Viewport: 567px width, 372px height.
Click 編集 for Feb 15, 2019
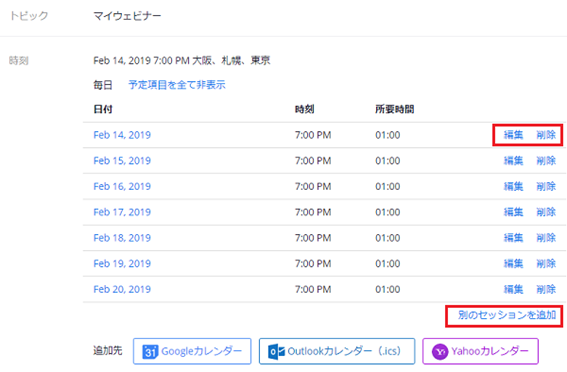[x=513, y=161]
